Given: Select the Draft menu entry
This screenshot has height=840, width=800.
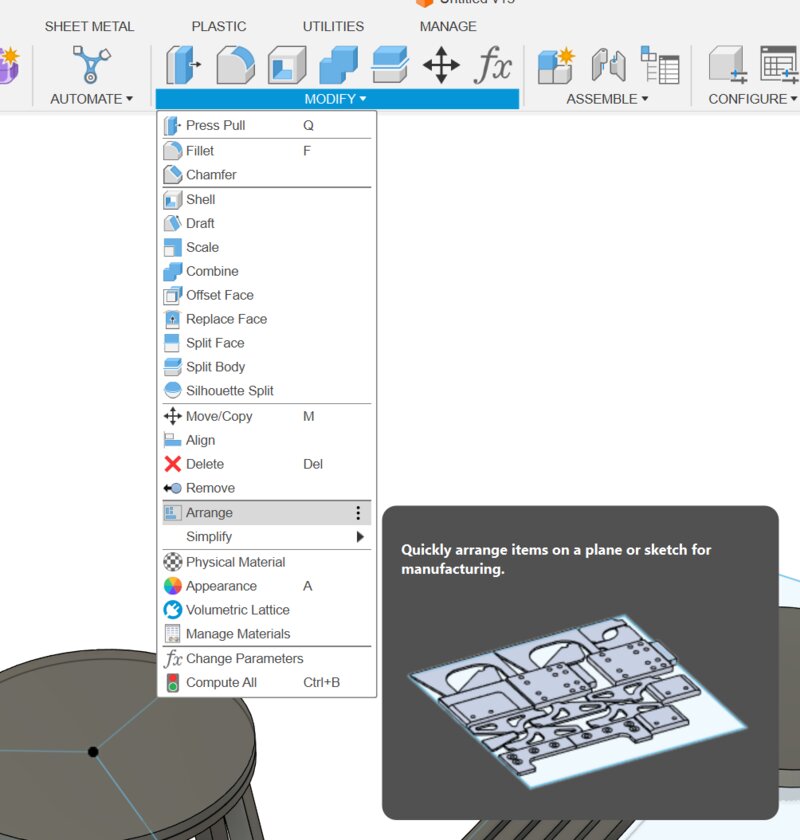Looking at the screenshot, I should (x=267, y=223).
